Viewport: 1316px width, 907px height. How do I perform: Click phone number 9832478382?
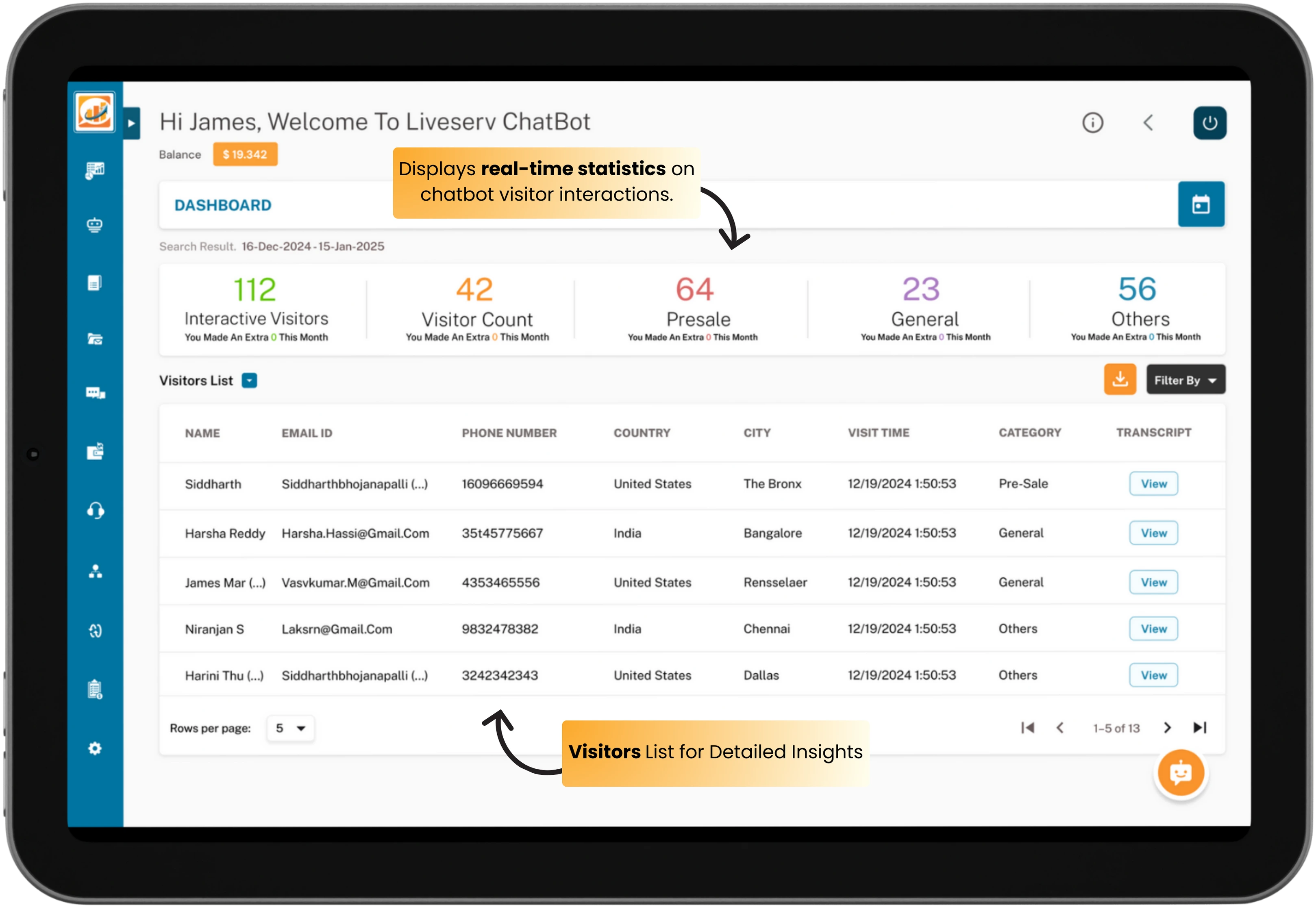pyautogui.click(x=500, y=629)
